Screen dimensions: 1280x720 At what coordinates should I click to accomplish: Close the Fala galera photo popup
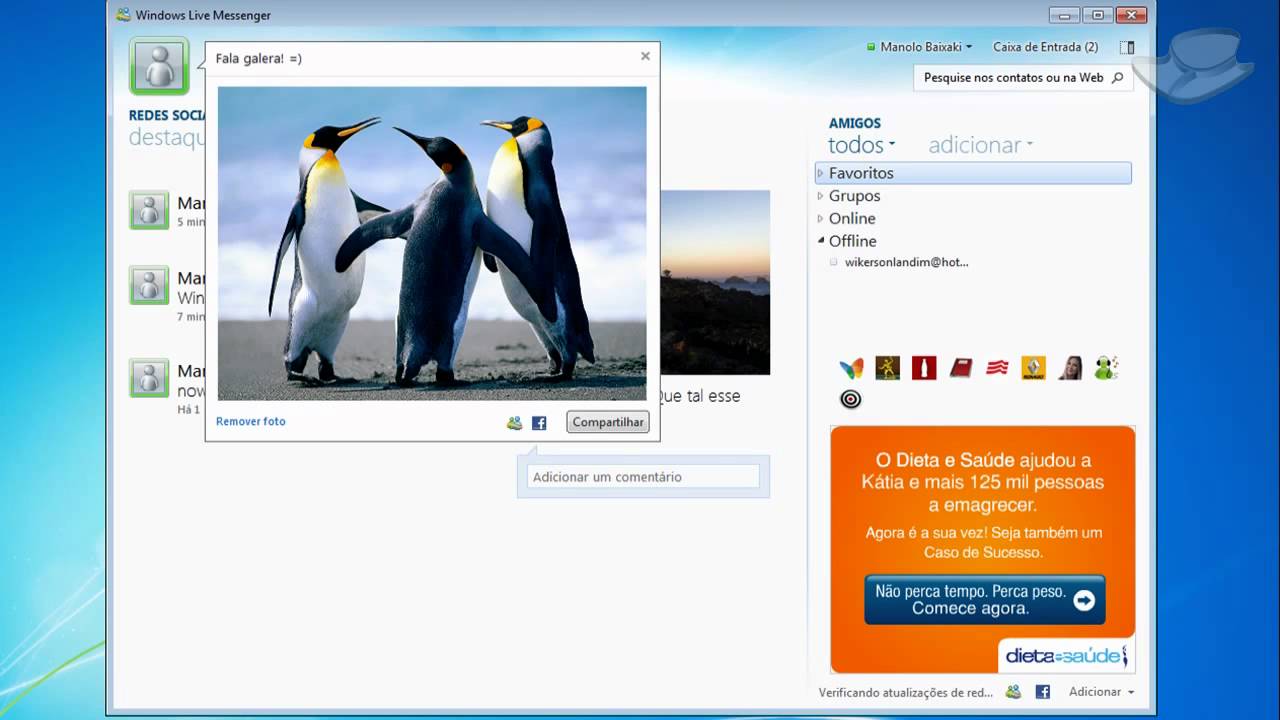(x=645, y=56)
